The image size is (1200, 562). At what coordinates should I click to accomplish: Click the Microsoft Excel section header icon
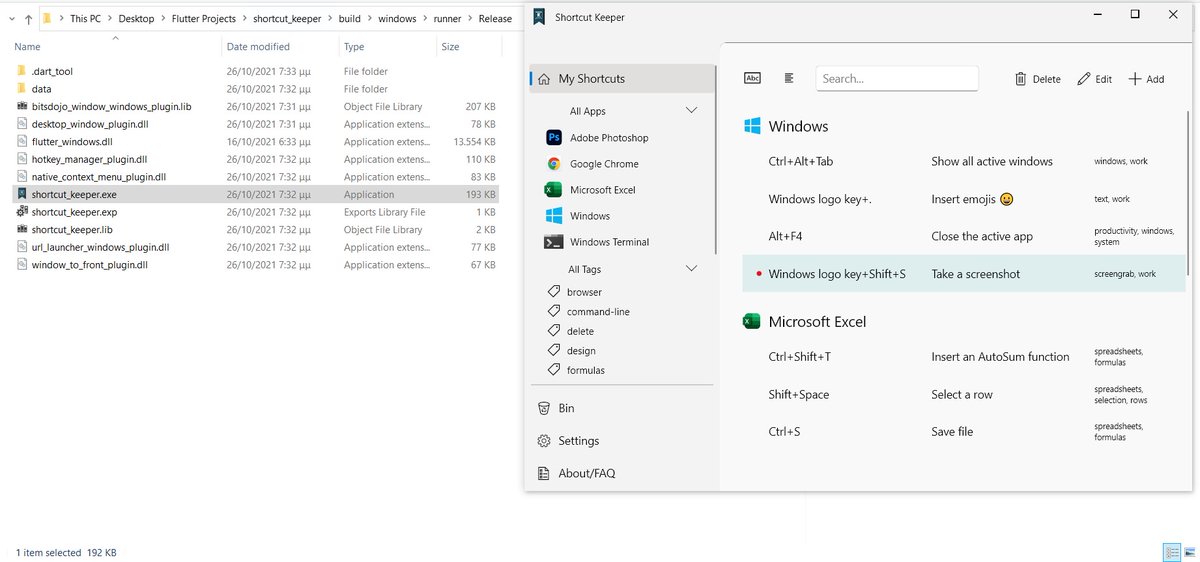tap(752, 321)
